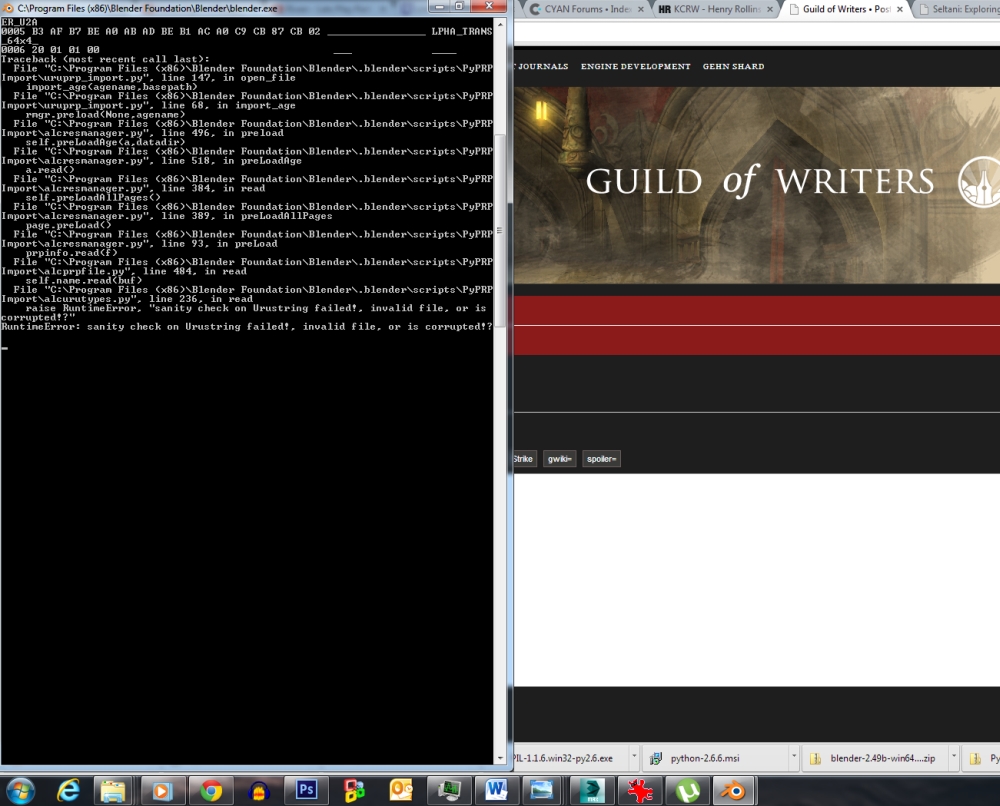This screenshot has width=1000, height=806.
Task: Open the colorful blocks app on the taskbar
Action: 355,791
